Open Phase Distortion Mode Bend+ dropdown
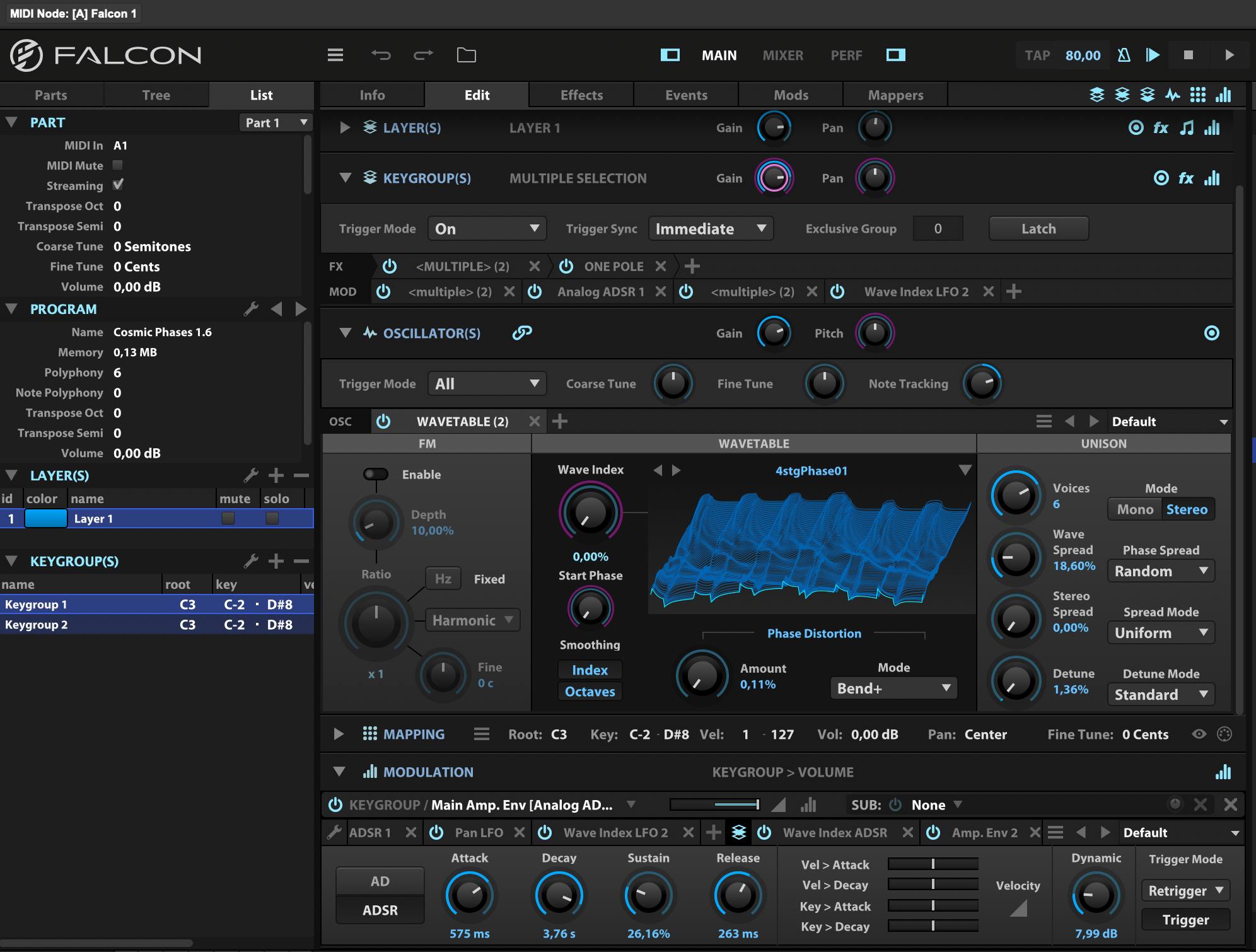 click(893, 688)
